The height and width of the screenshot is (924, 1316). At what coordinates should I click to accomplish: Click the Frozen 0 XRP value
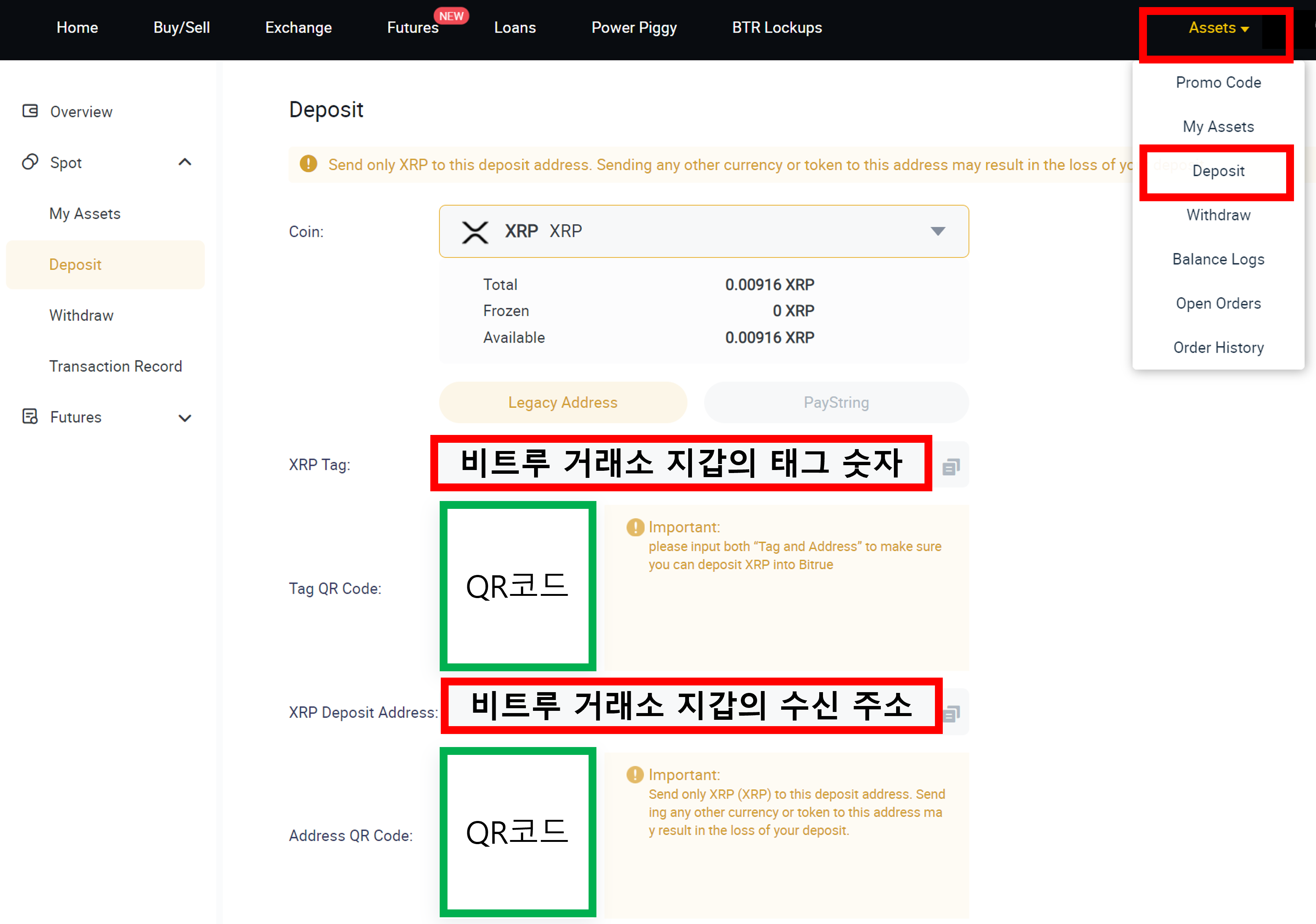coord(793,311)
